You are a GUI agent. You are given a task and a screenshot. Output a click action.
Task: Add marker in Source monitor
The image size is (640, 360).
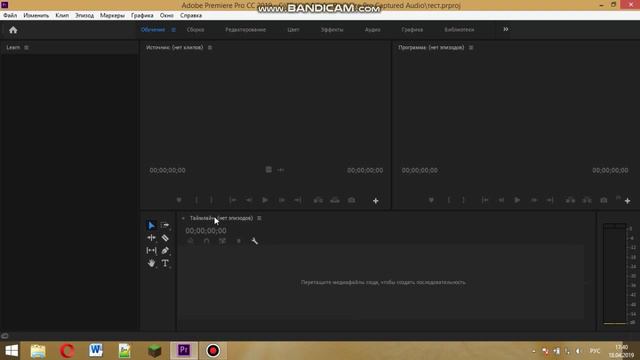click(179, 200)
